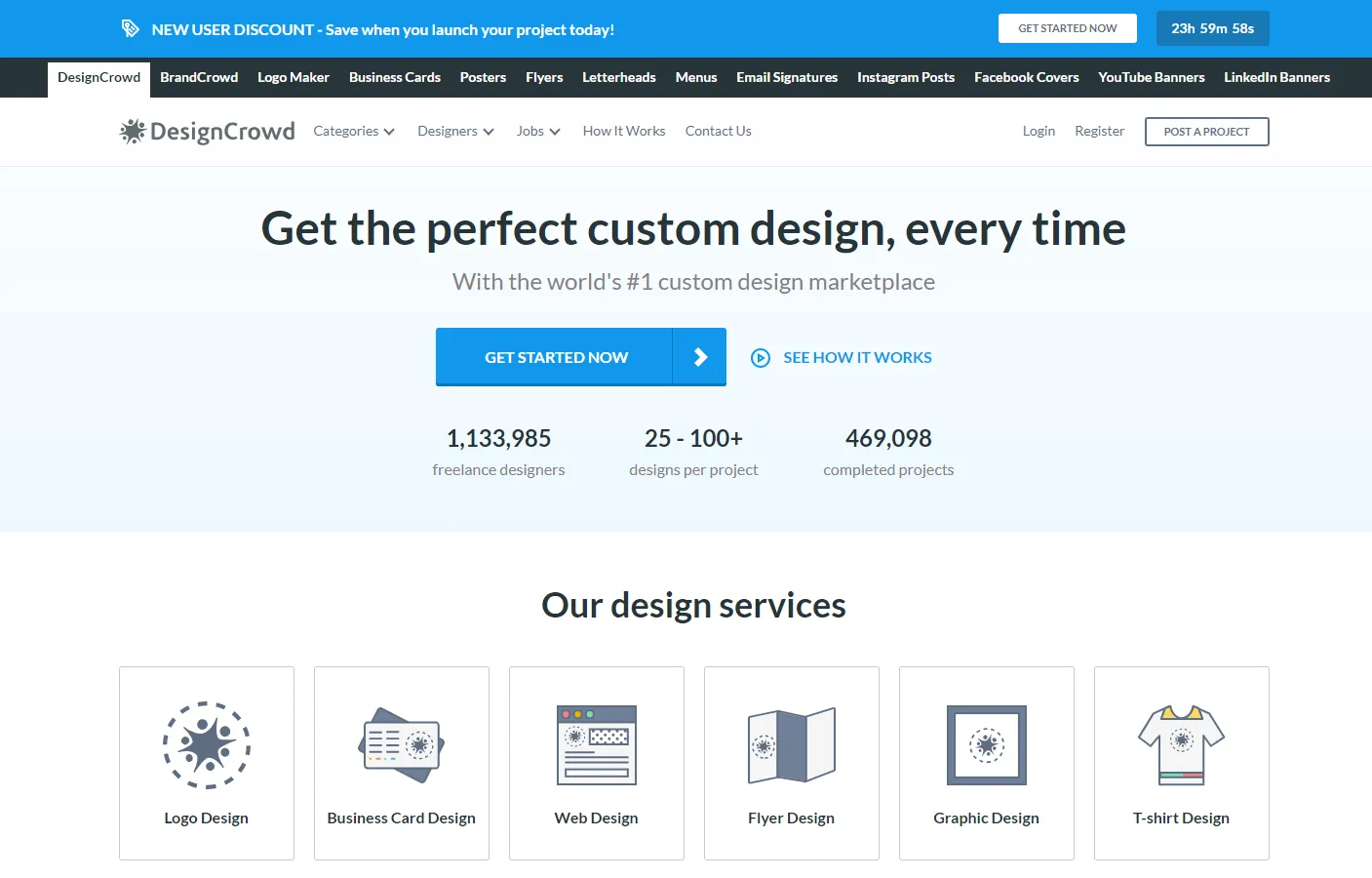Click the Register link

tap(1100, 131)
